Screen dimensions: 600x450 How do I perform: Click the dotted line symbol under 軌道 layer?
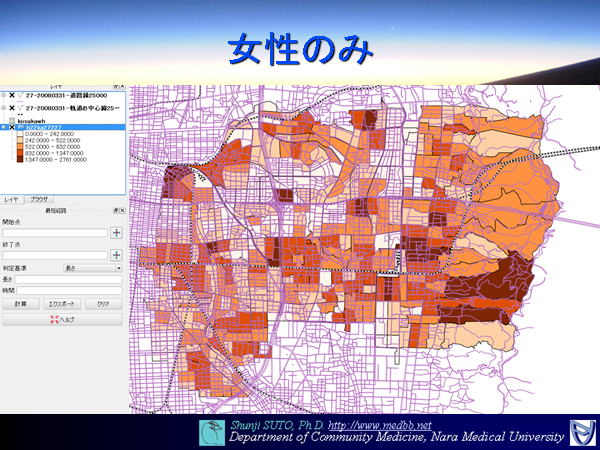click(20, 114)
